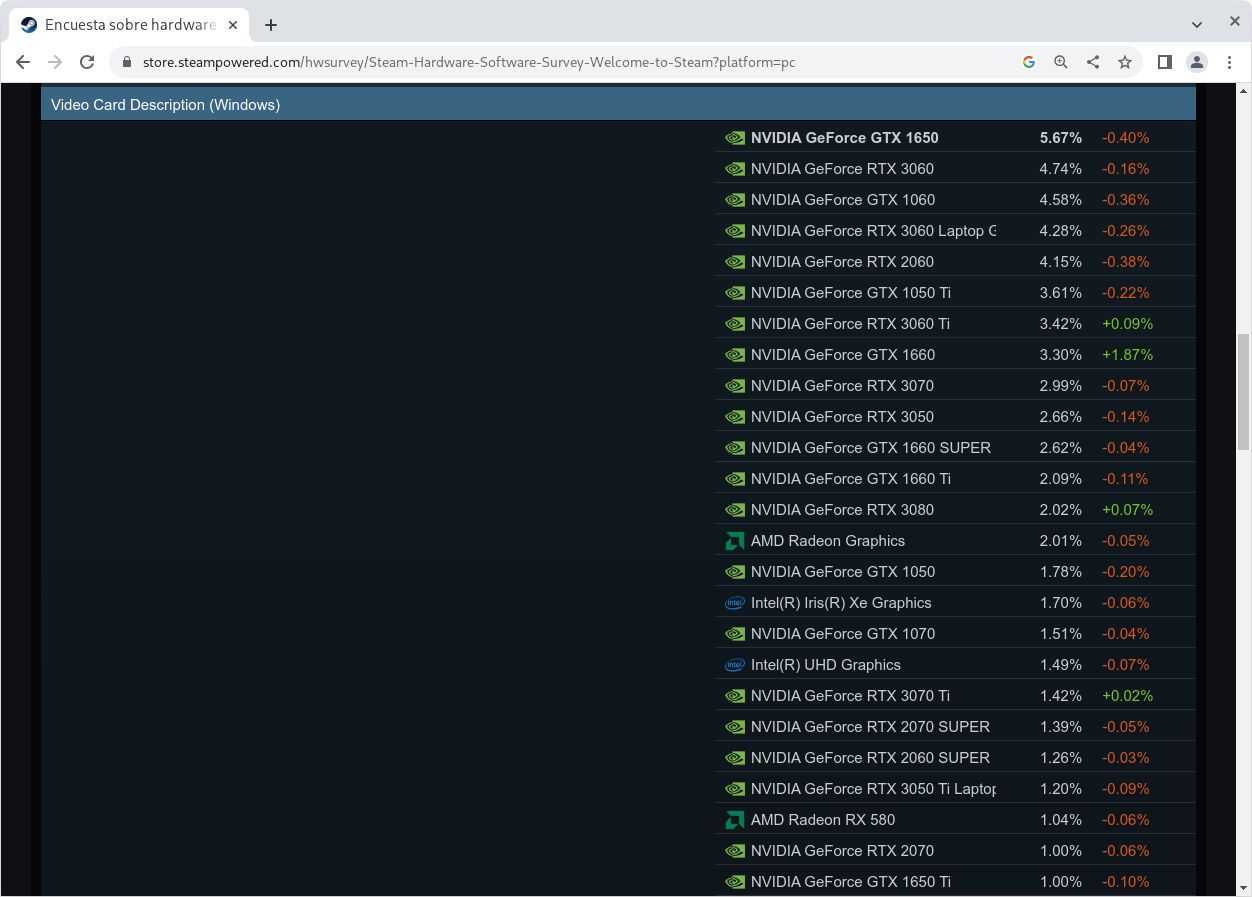Click the Intel logo beside UHD Graphics

[x=735, y=665]
